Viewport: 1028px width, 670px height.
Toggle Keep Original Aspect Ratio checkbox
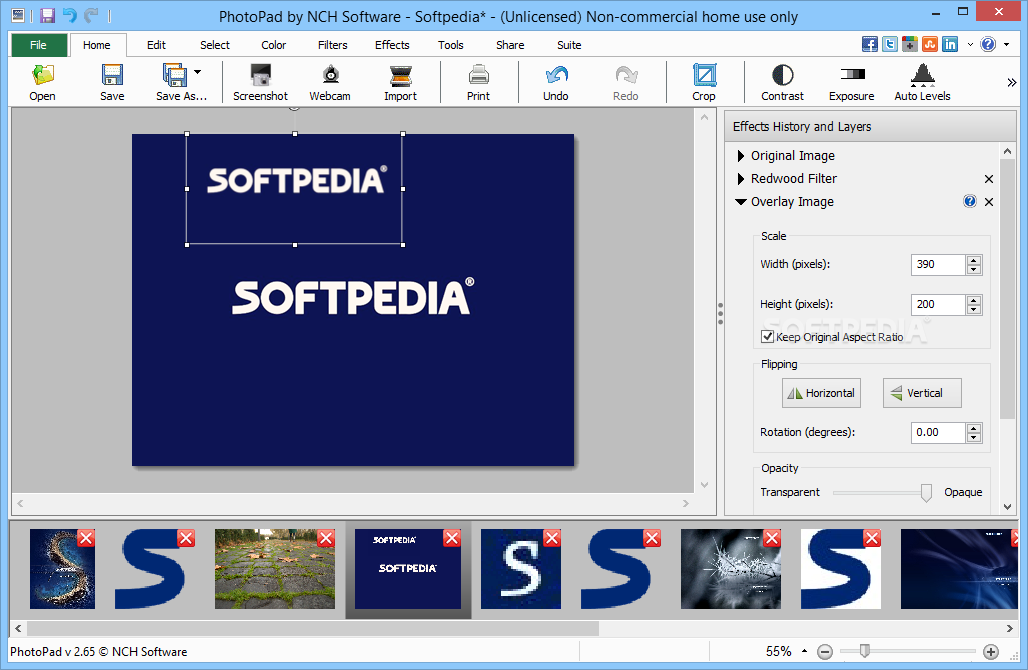(x=767, y=336)
